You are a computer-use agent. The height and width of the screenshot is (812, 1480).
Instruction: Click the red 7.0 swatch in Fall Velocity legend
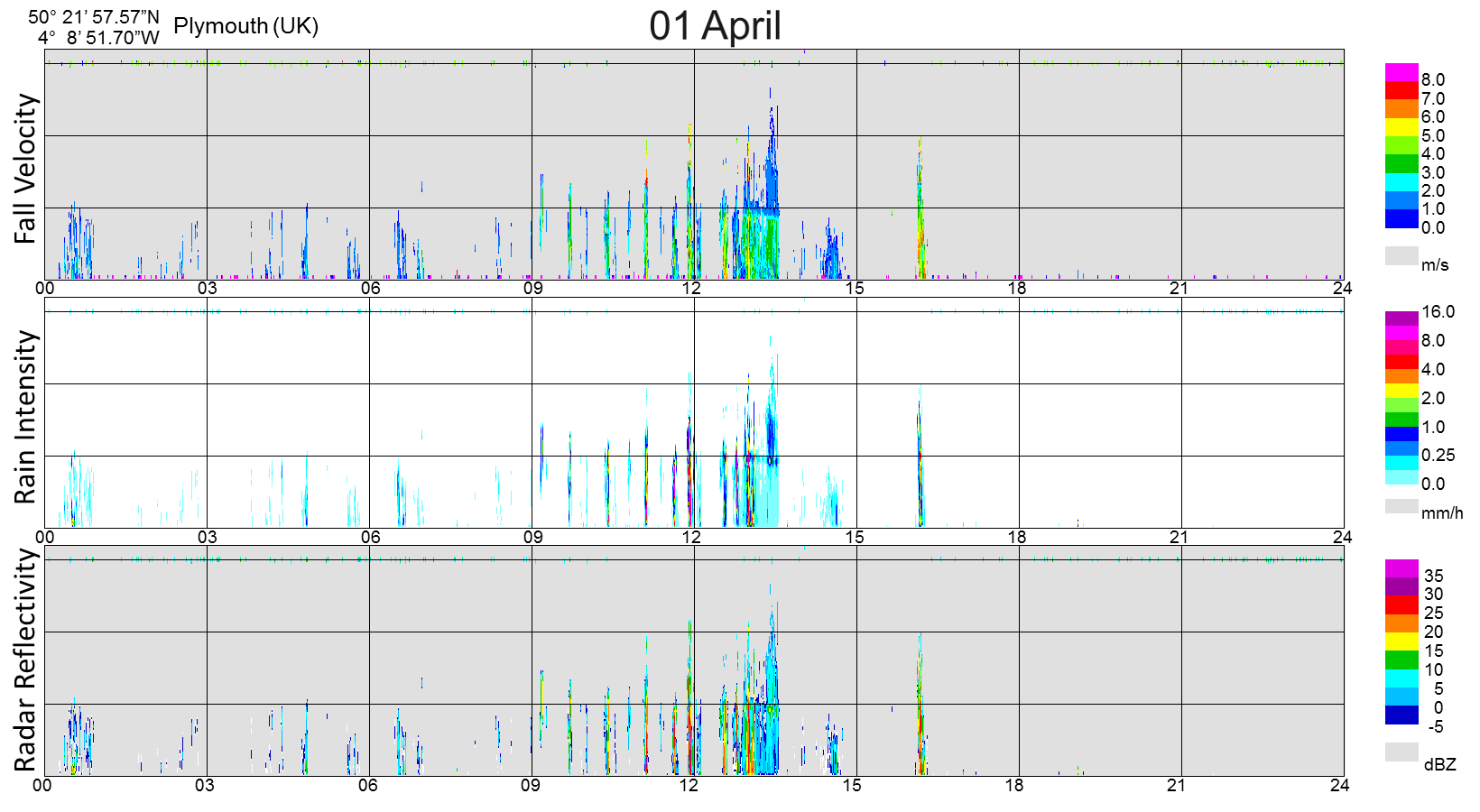pos(1401,90)
